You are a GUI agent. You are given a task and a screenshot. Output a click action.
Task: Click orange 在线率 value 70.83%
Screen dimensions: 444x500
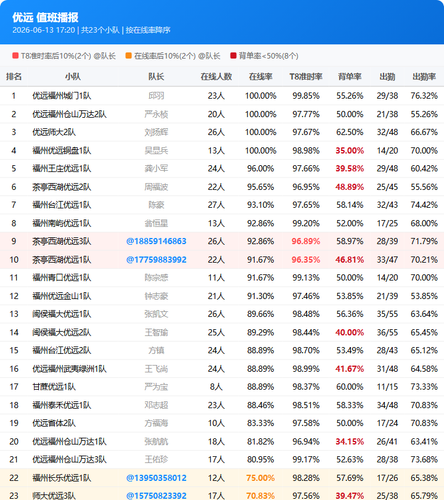click(x=260, y=496)
